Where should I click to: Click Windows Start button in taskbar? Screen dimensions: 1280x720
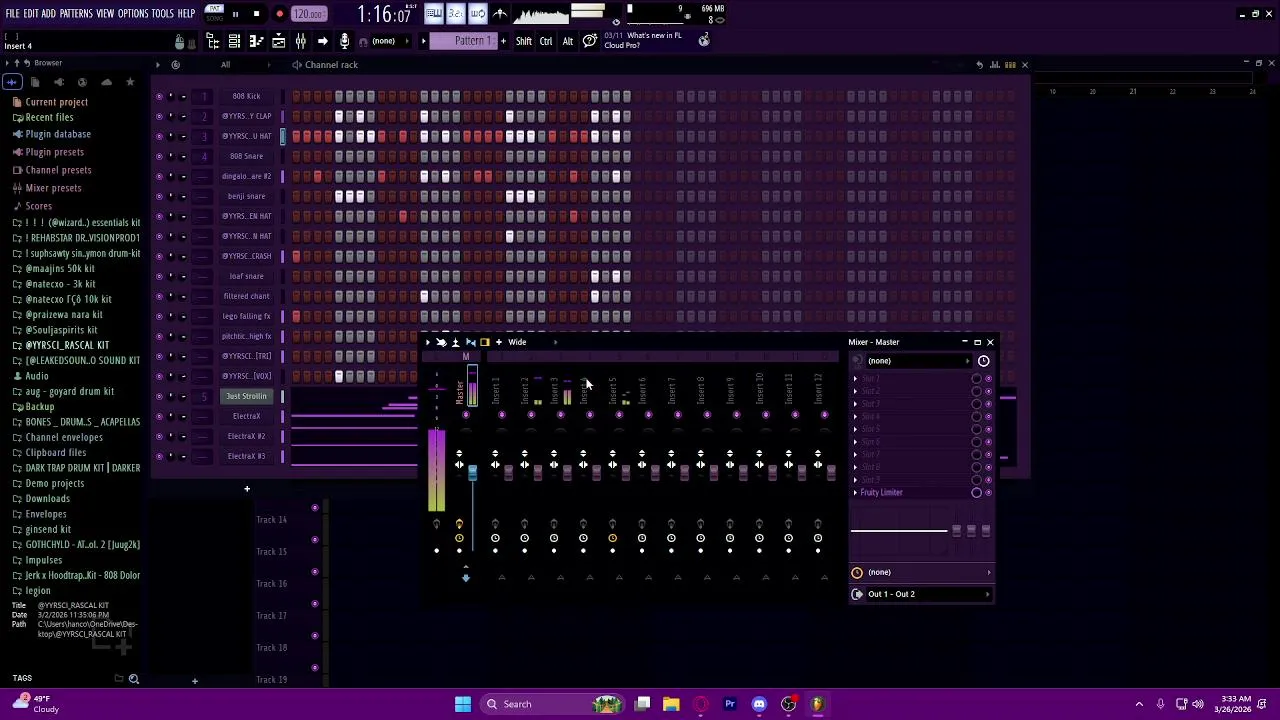pos(462,704)
